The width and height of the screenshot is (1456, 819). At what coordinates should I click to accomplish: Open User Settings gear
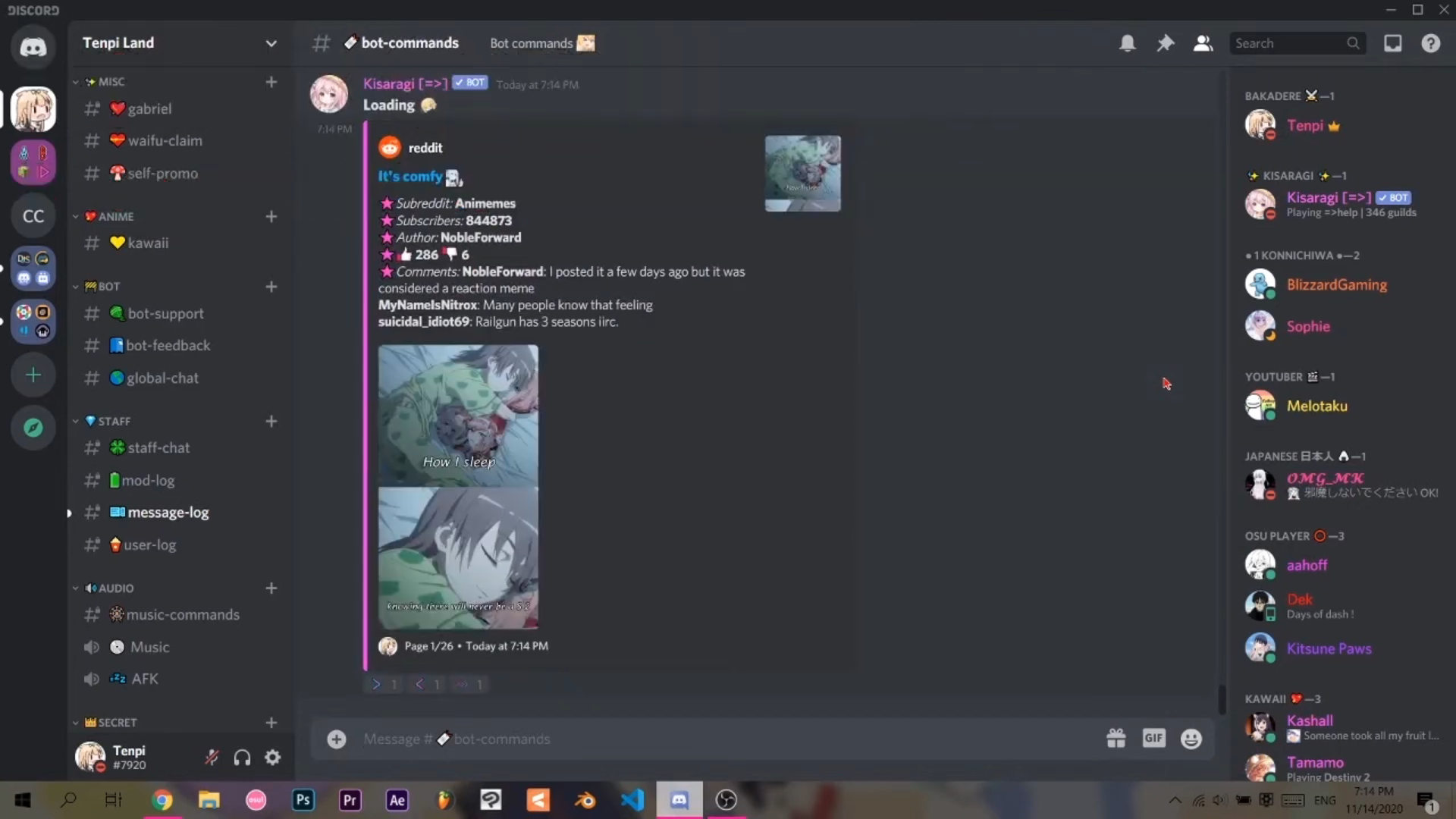(273, 757)
